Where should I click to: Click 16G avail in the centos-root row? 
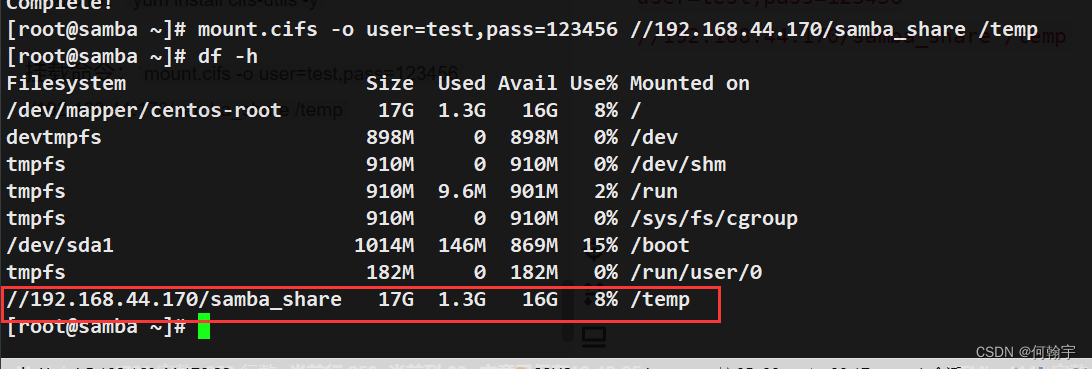(x=540, y=110)
